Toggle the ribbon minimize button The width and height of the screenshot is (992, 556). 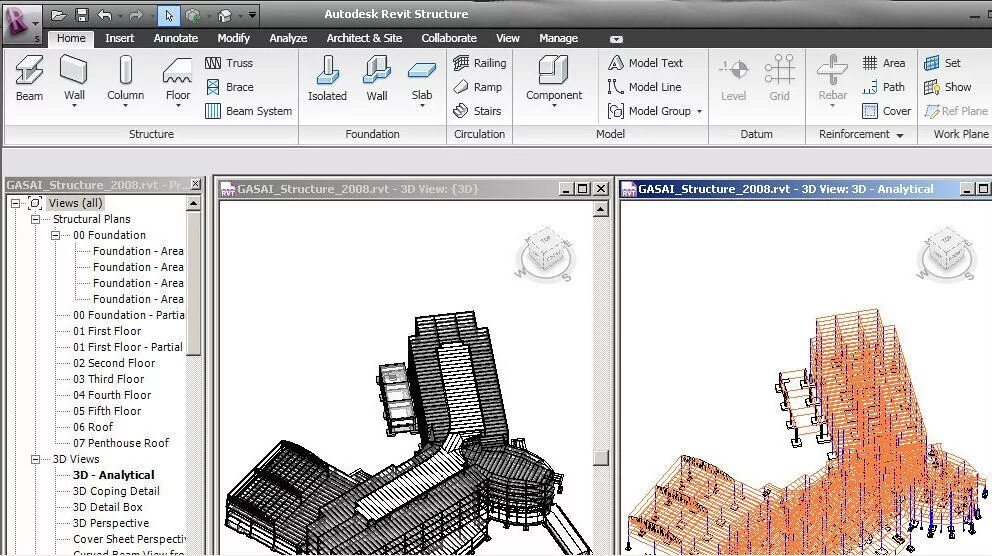click(x=616, y=39)
